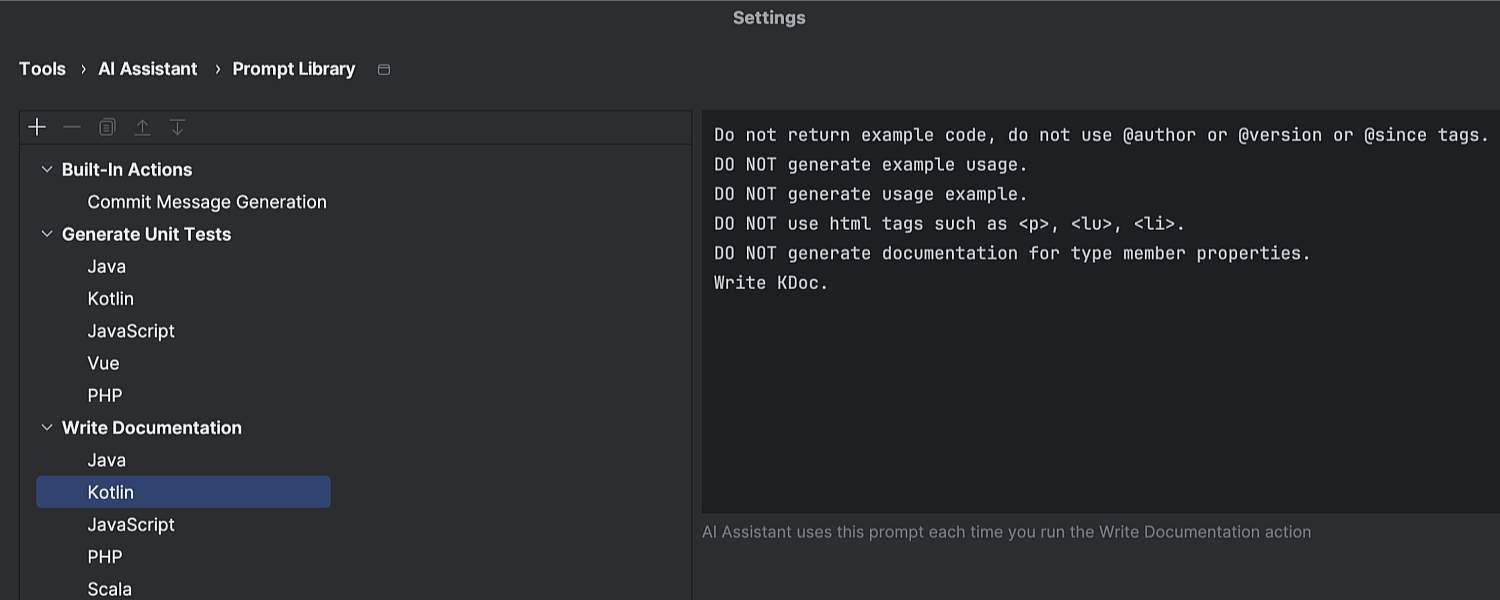Collapse the Write Documentation group
1500x600 pixels.
[x=46, y=427]
